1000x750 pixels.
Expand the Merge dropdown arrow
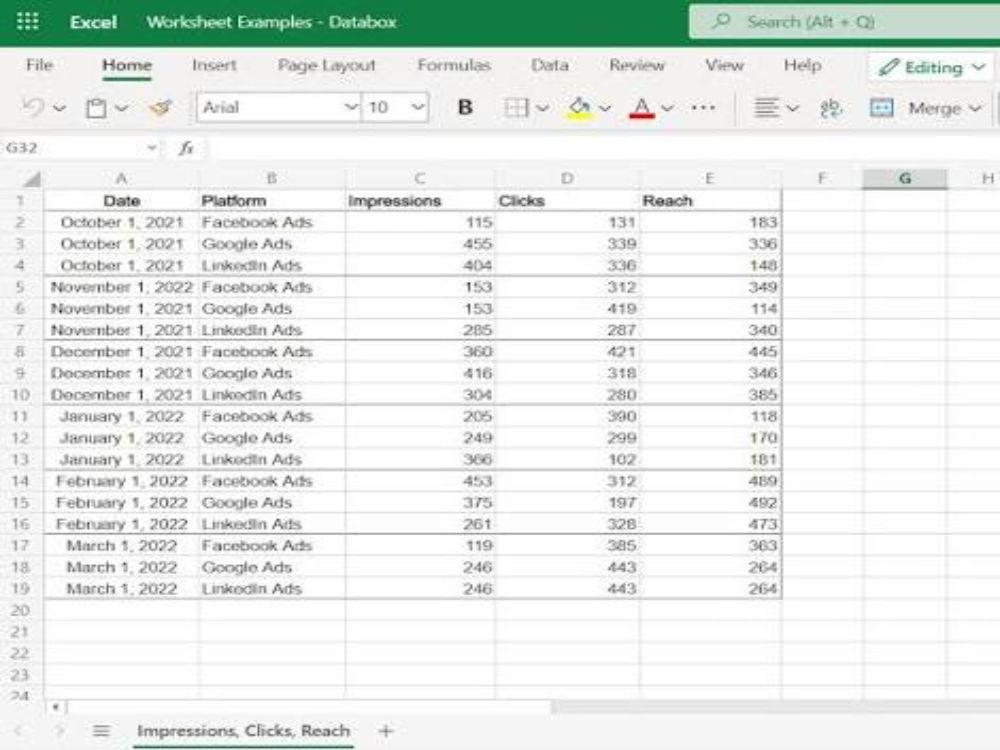point(974,108)
